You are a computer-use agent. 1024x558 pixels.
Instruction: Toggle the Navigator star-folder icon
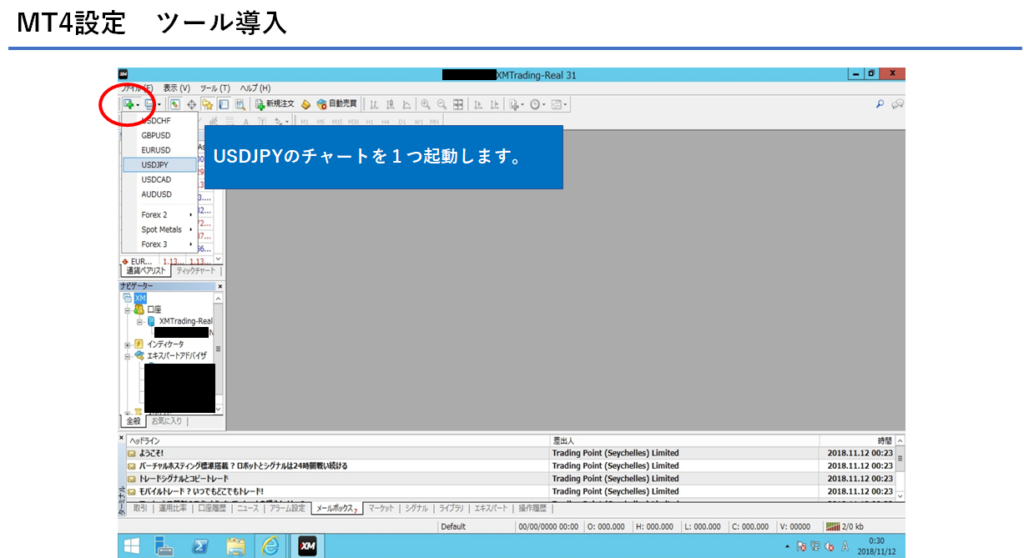[x=207, y=104]
